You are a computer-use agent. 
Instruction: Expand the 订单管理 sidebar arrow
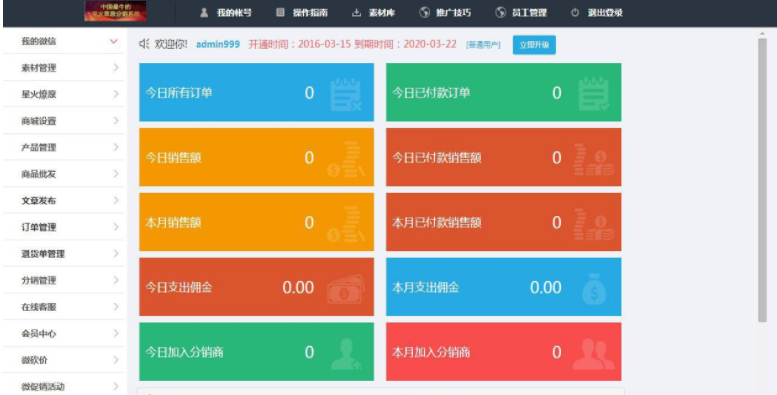(x=115, y=227)
